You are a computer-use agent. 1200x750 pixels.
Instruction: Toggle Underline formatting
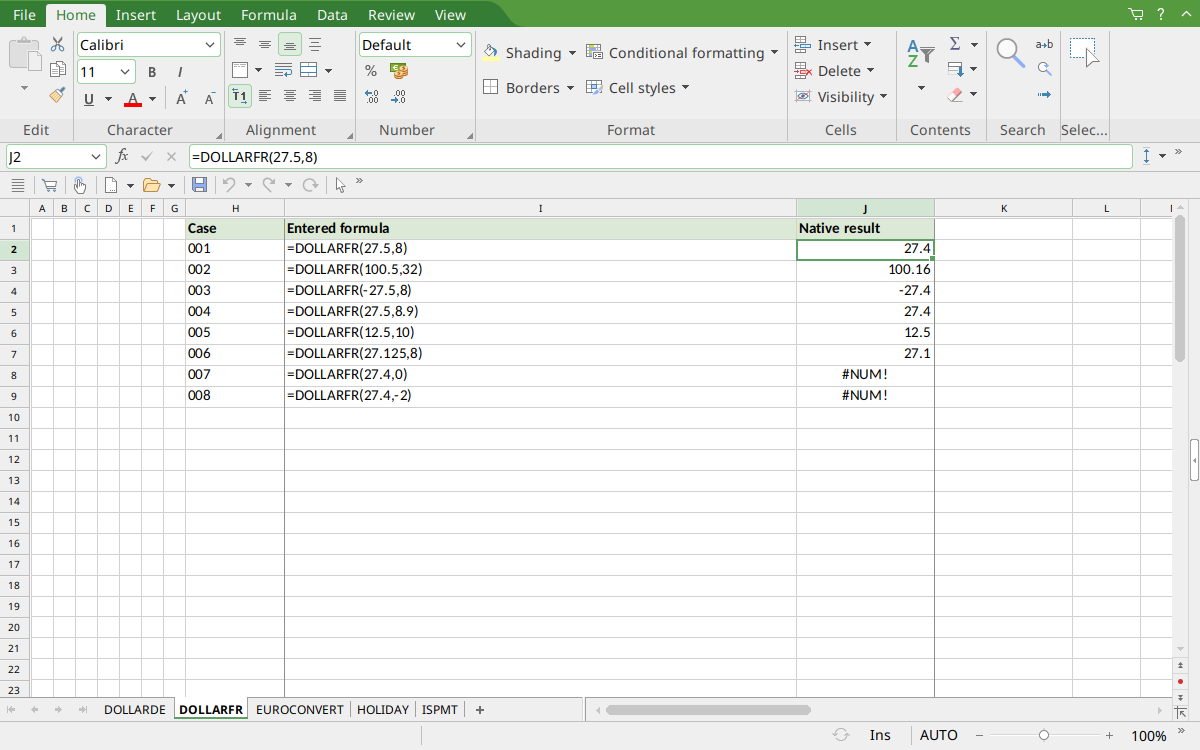[89, 99]
